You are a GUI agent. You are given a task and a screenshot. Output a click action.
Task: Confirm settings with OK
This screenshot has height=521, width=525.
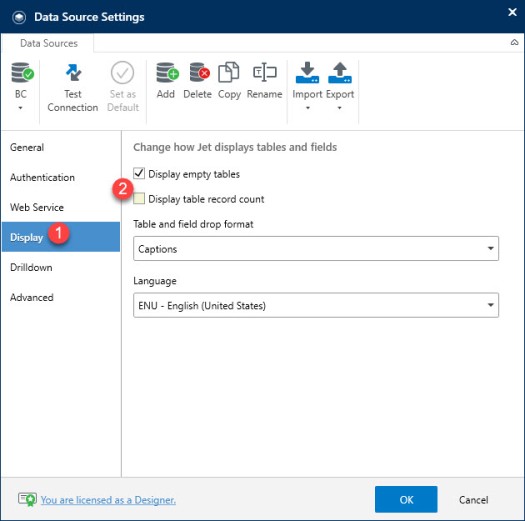tap(406, 499)
